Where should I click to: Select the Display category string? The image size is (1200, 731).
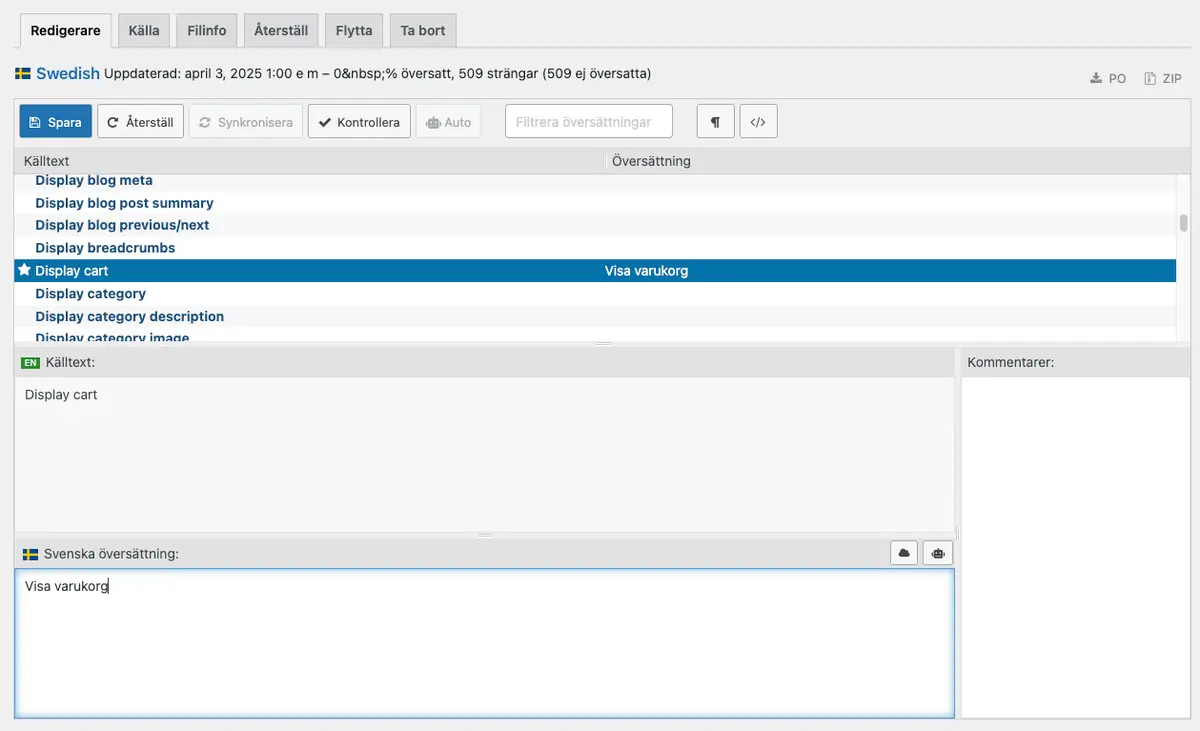90,294
